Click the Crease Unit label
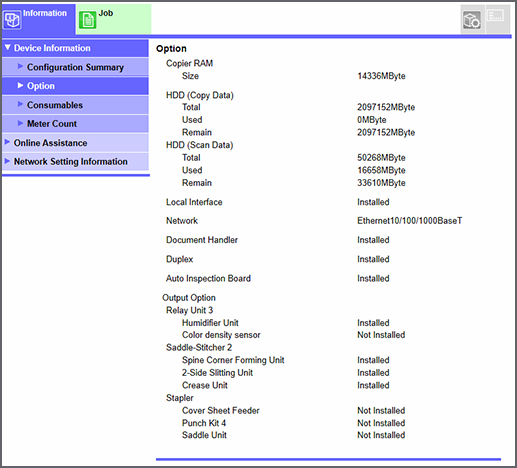 click(x=205, y=385)
